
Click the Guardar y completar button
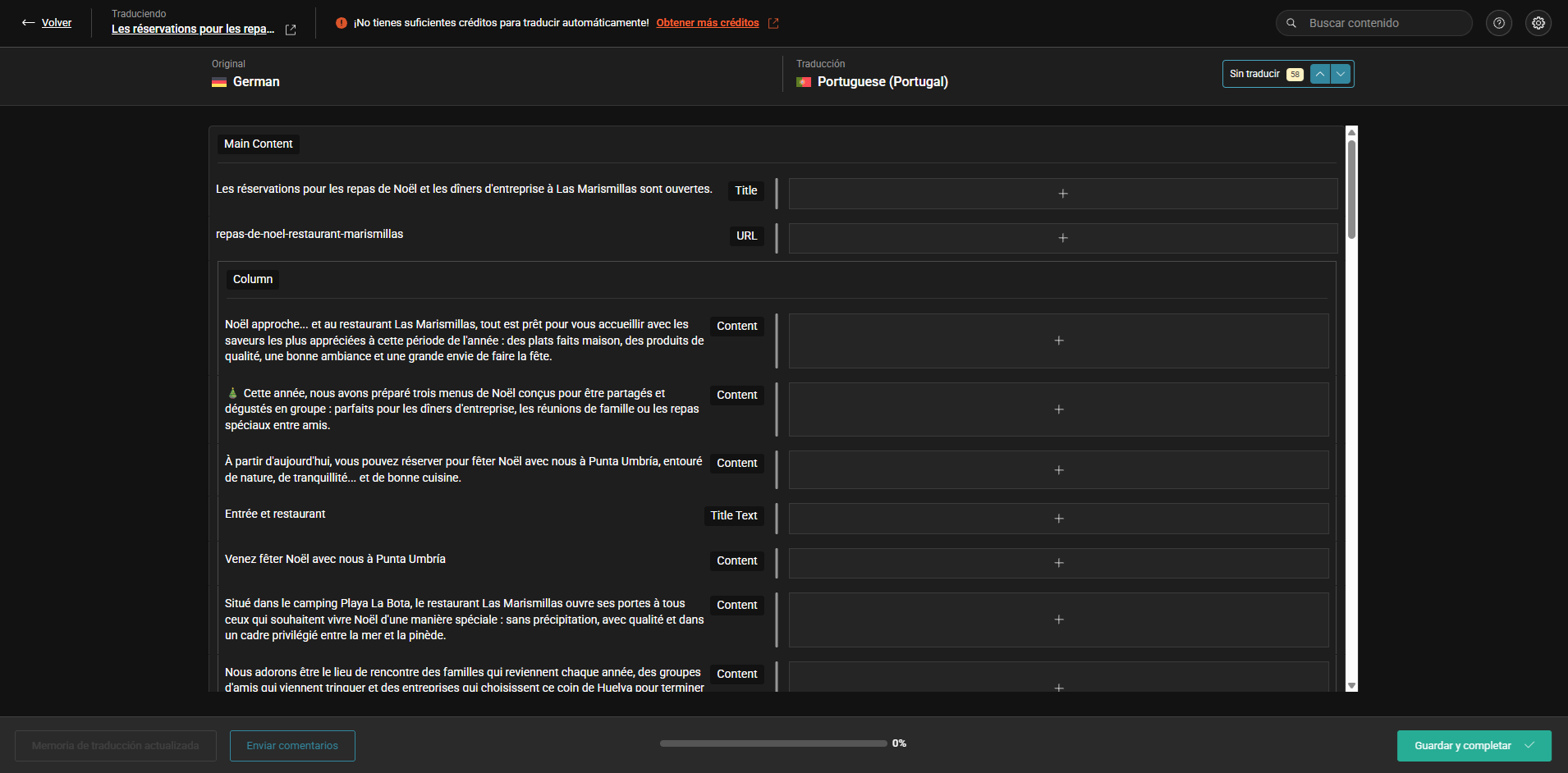click(x=1461, y=745)
